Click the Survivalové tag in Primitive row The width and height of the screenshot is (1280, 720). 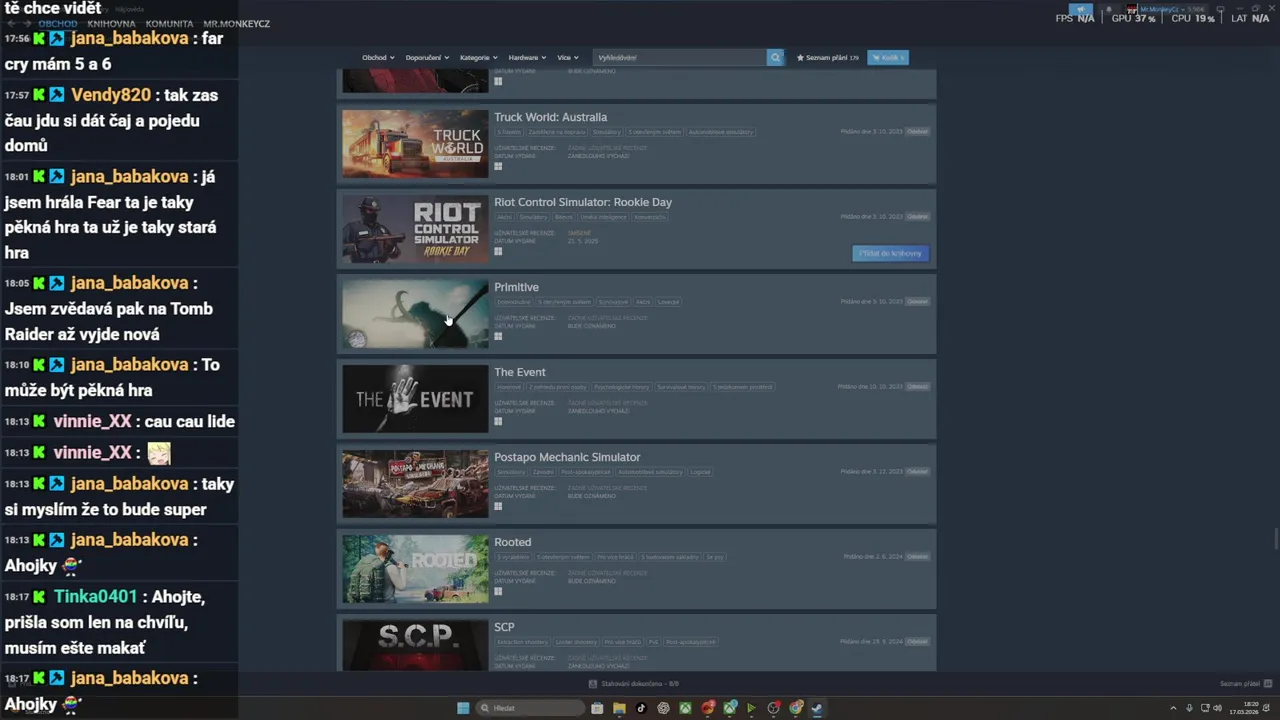click(613, 302)
